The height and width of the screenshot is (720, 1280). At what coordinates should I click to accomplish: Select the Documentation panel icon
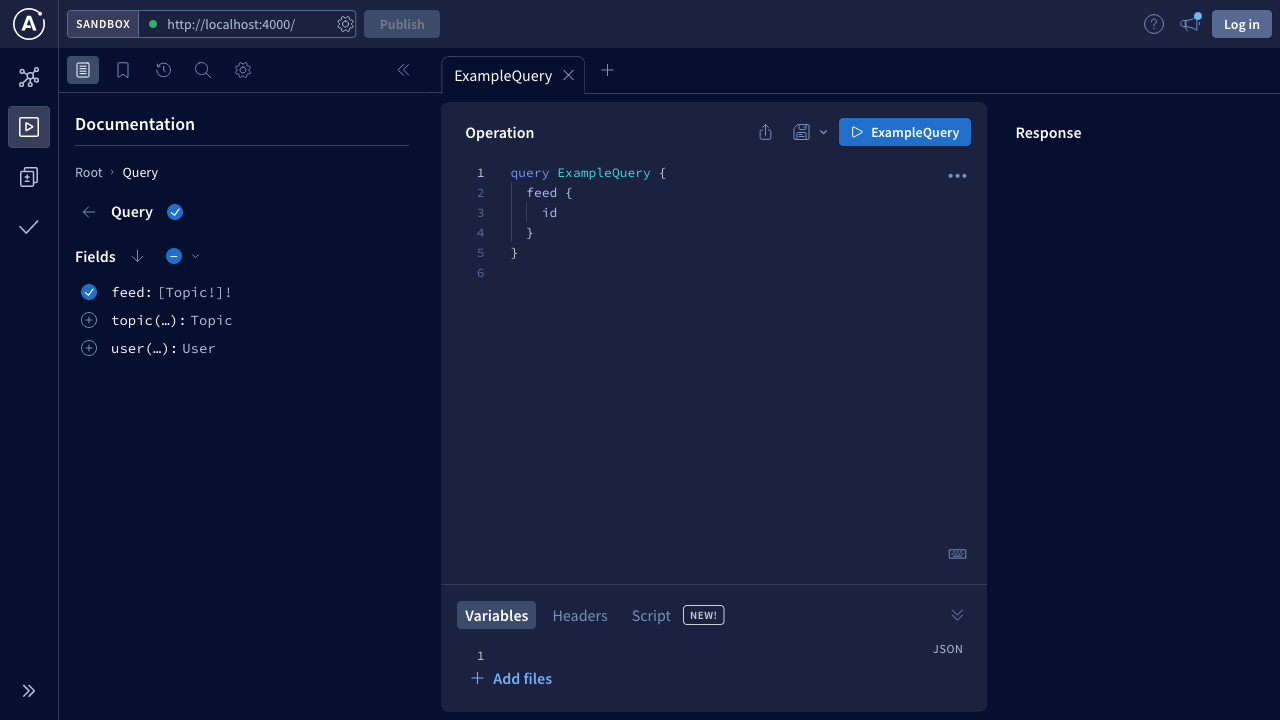click(x=83, y=70)
